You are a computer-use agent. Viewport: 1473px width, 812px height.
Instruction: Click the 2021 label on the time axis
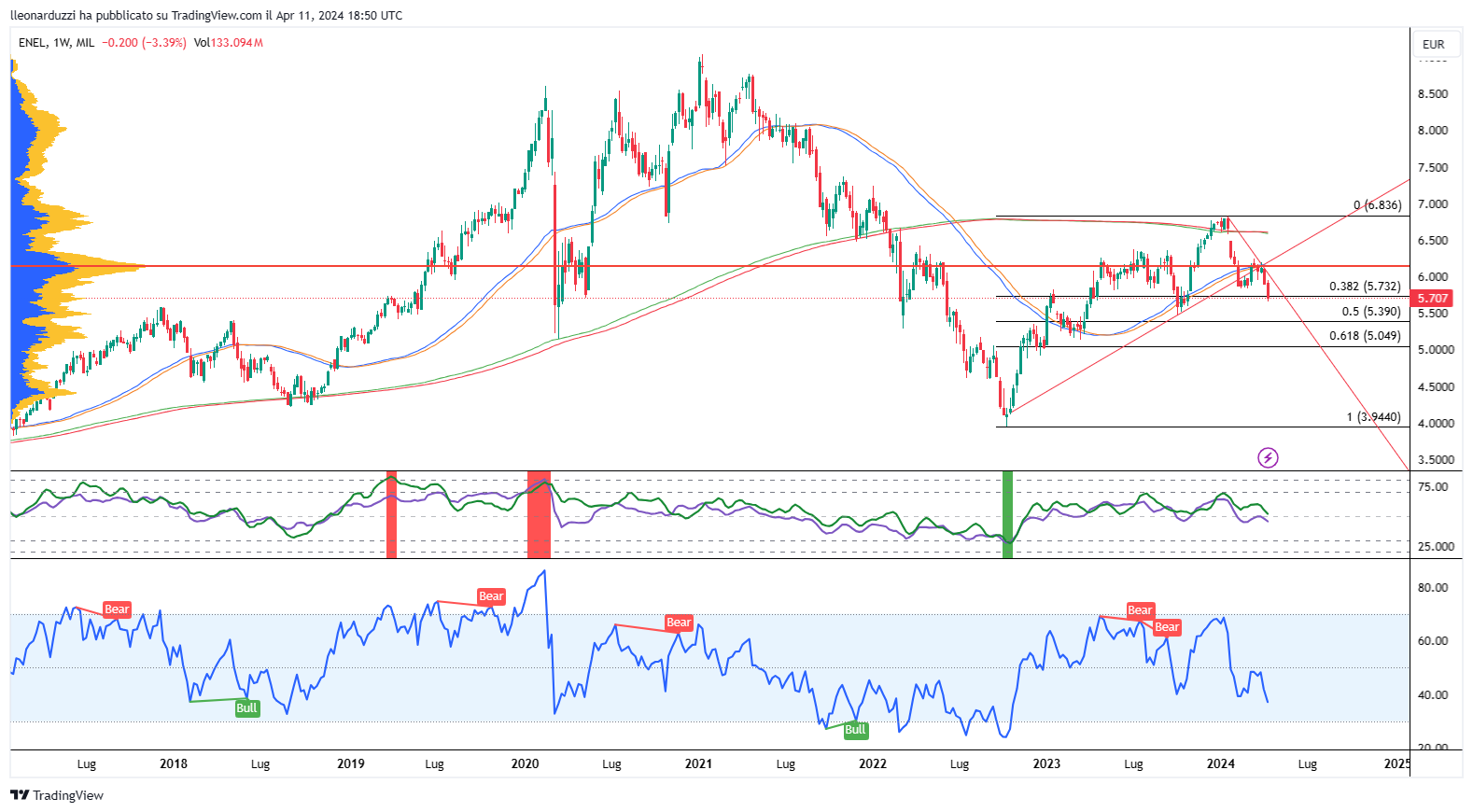(x=698, y=763)
